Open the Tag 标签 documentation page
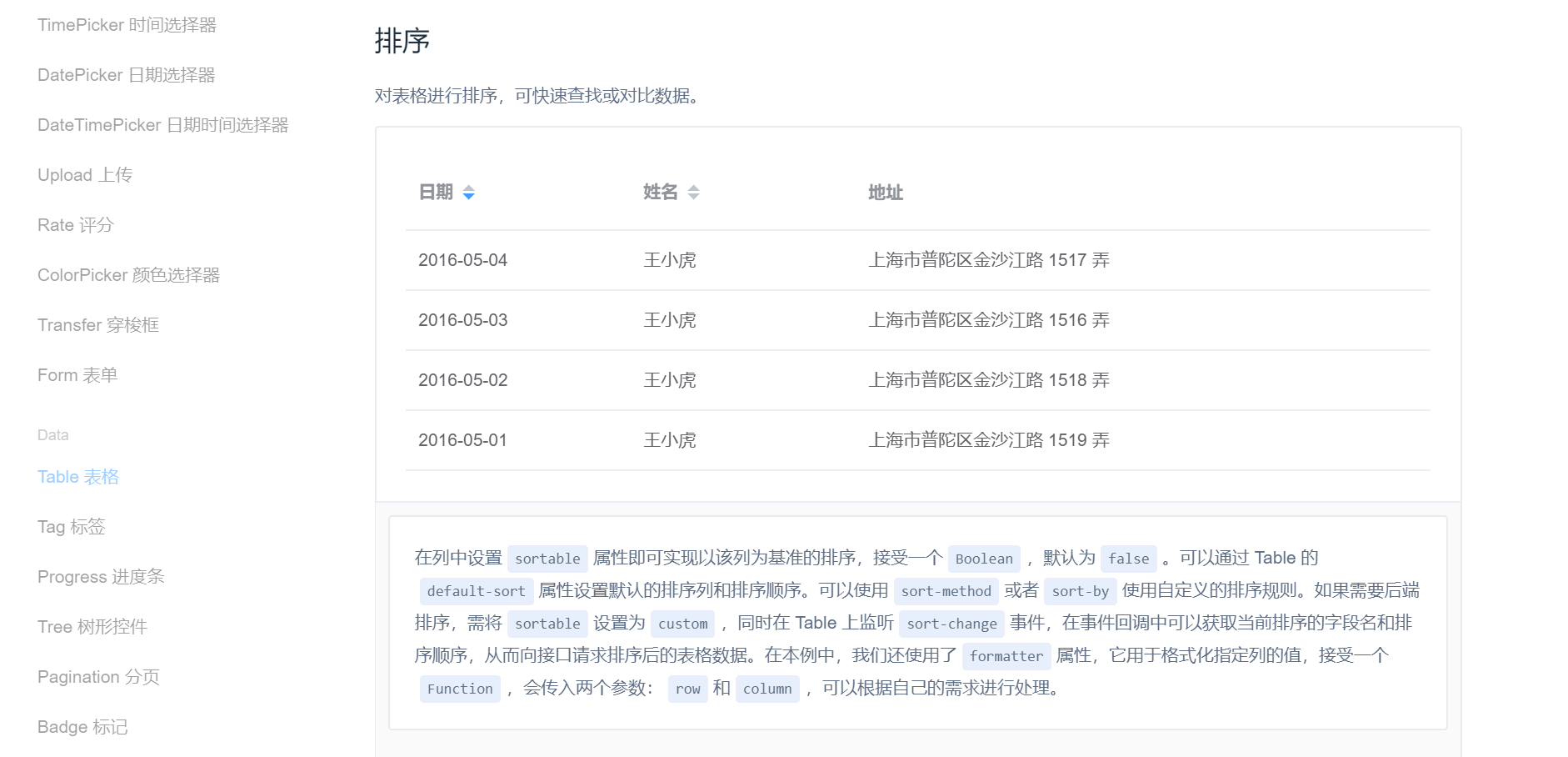The height and width of the screenshot is (757, 1568). 71,526
